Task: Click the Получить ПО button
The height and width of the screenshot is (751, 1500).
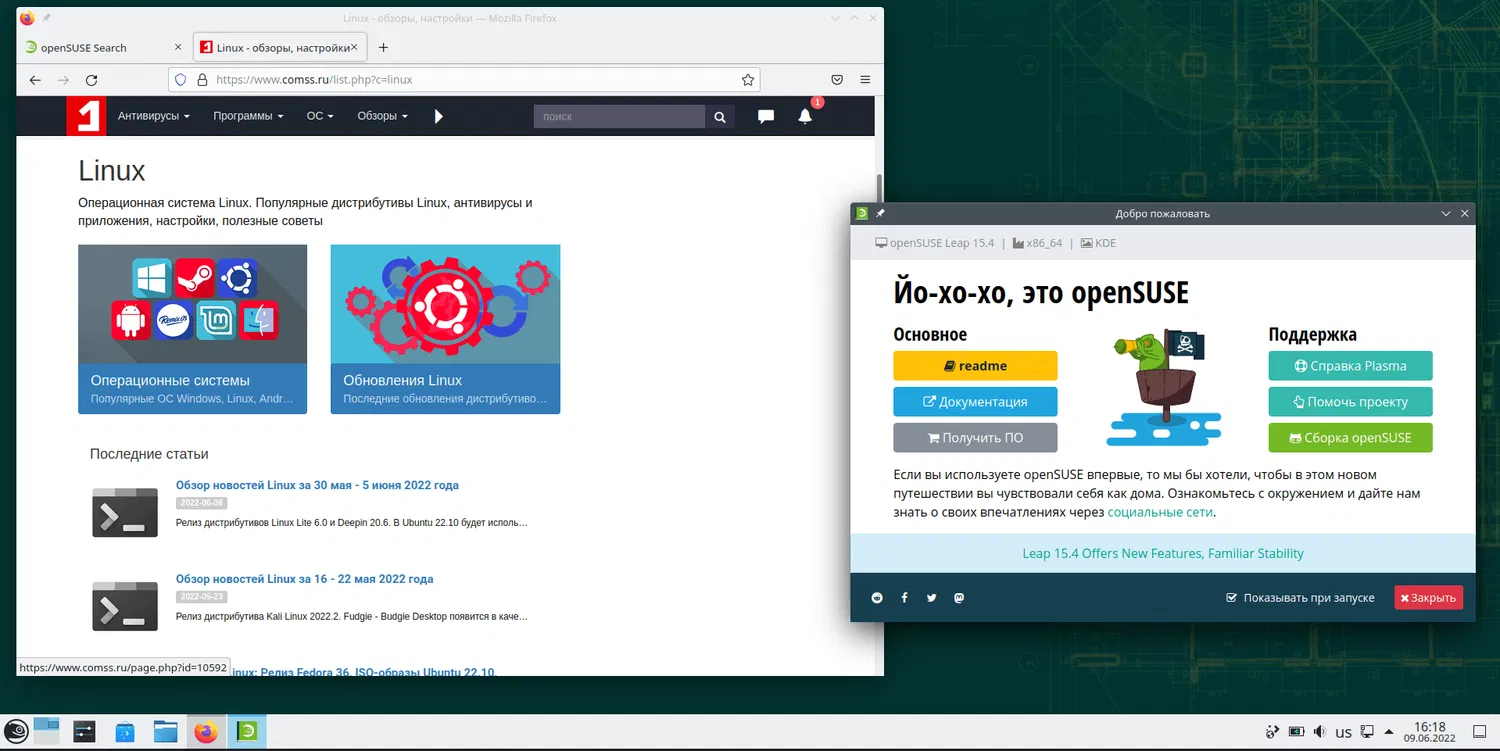Action: (975, 438)
